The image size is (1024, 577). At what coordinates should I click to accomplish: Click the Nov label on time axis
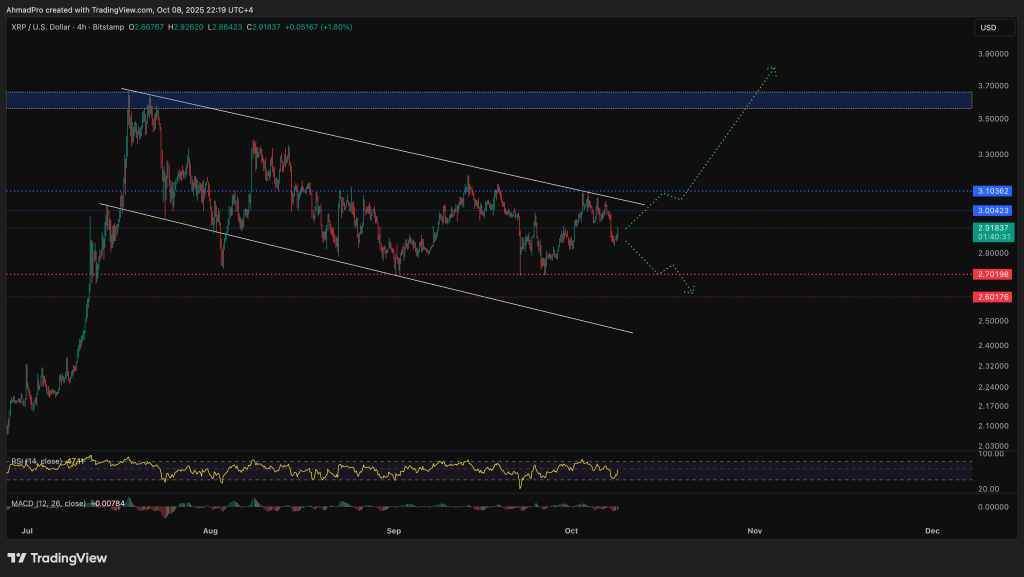(x=755, y=531)
